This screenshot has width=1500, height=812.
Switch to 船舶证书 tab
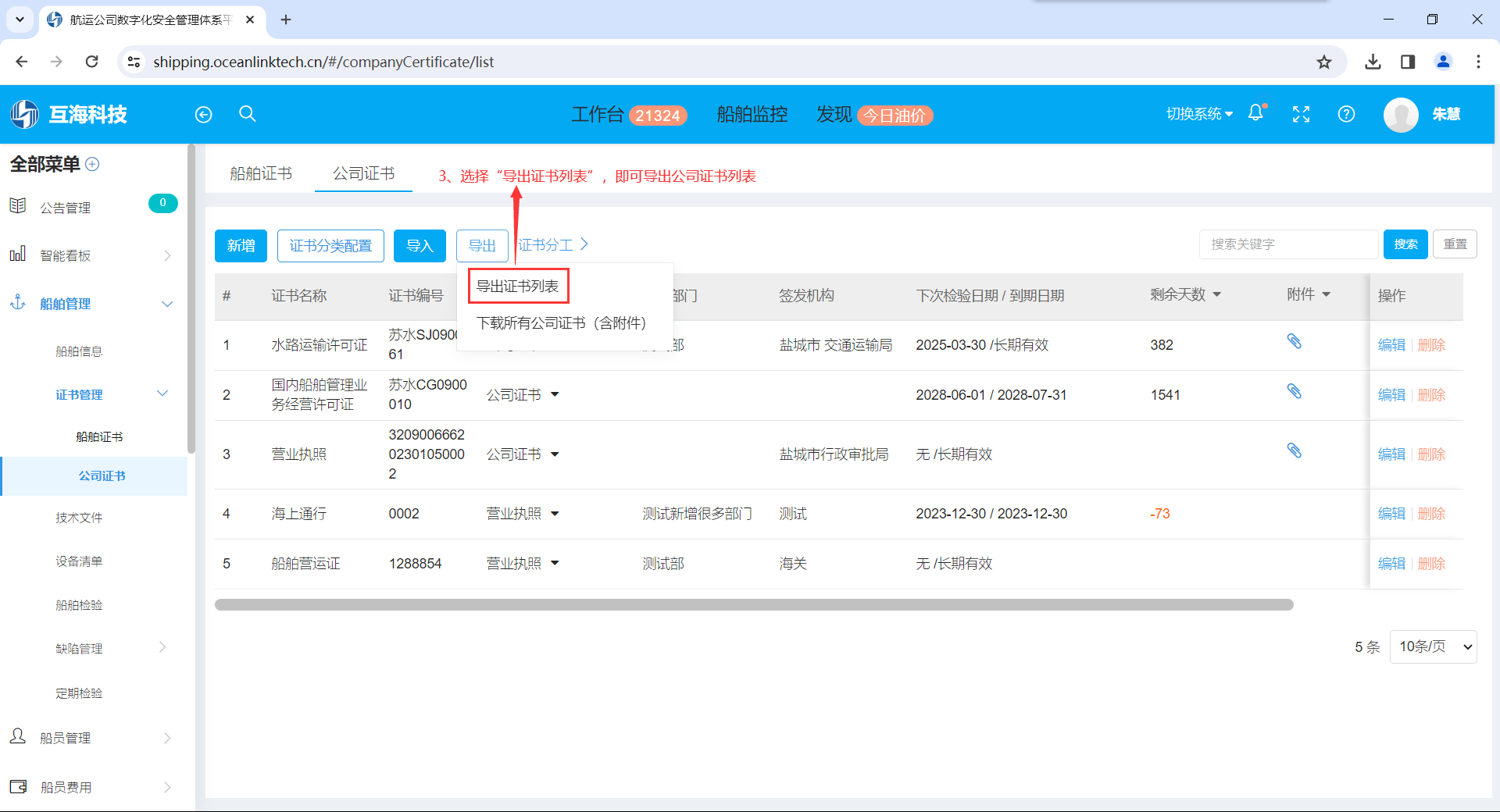click(x=261, y=173)
